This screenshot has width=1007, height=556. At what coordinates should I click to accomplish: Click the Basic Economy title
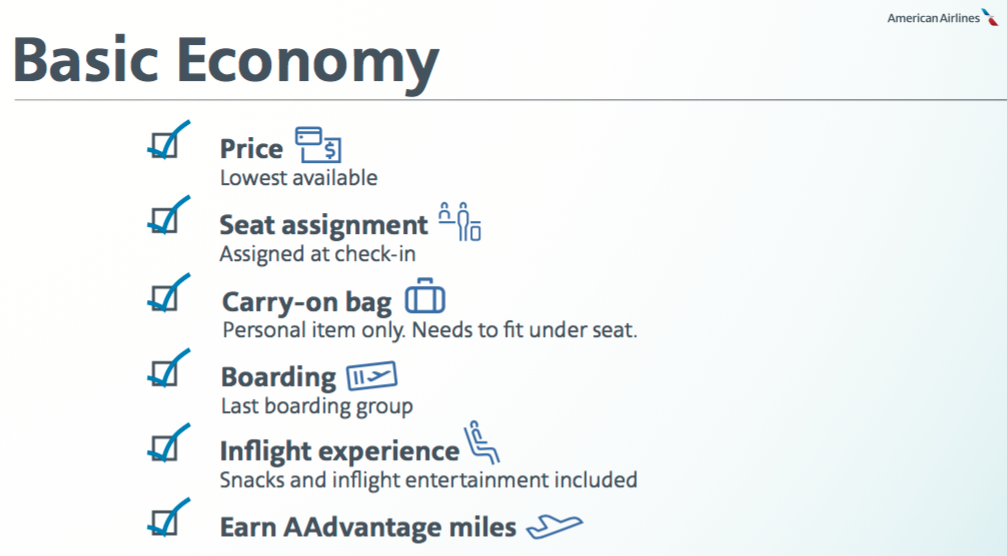pos(225,61)
